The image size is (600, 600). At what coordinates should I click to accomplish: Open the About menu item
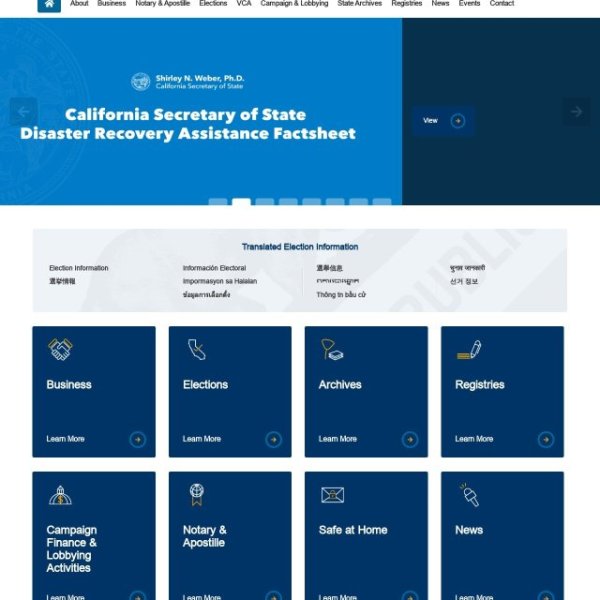click(79, 3)
